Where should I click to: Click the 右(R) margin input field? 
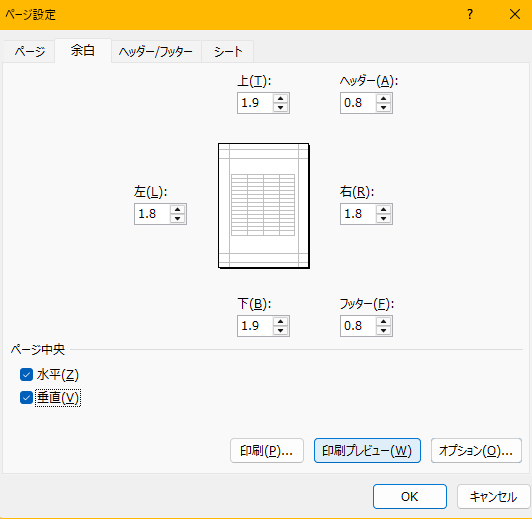click(x=359, y=214)
